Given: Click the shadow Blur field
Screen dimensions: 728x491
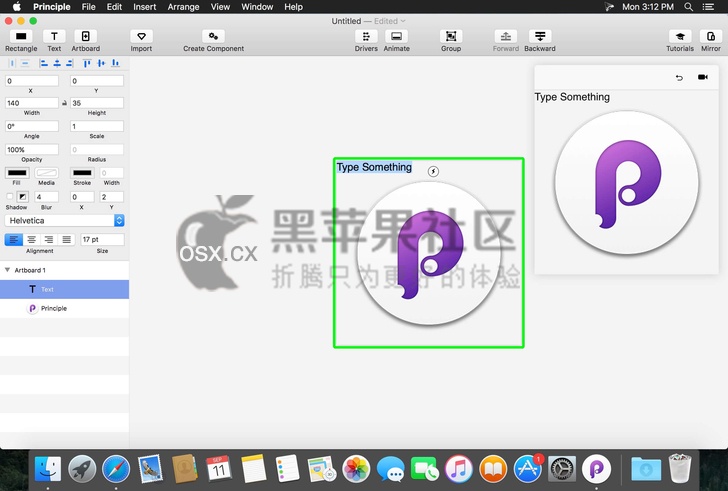Looking at the screenshot, I should [x=46, y=197].
